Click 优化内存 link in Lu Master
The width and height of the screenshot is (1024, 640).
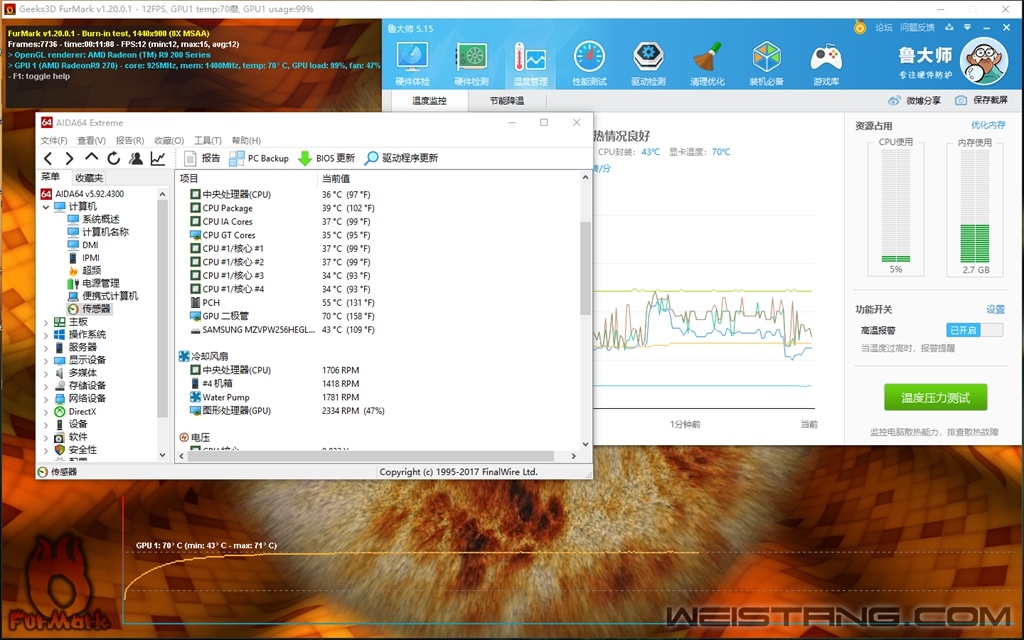[988, 125]
